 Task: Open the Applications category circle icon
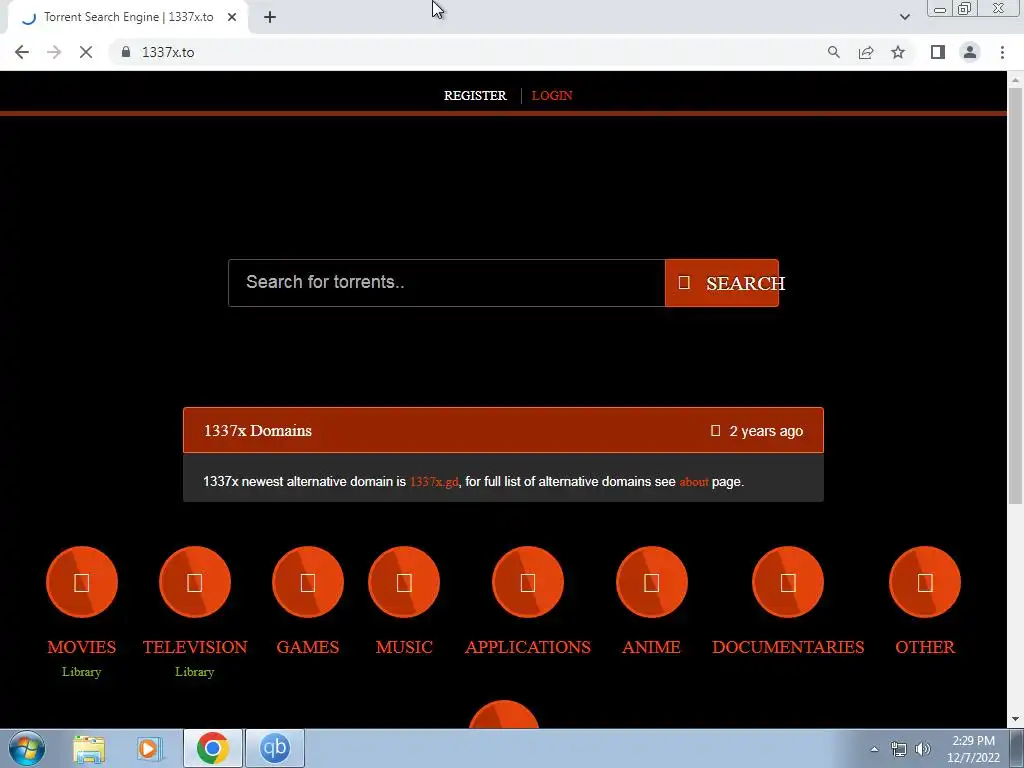click(x=528, y=582)
